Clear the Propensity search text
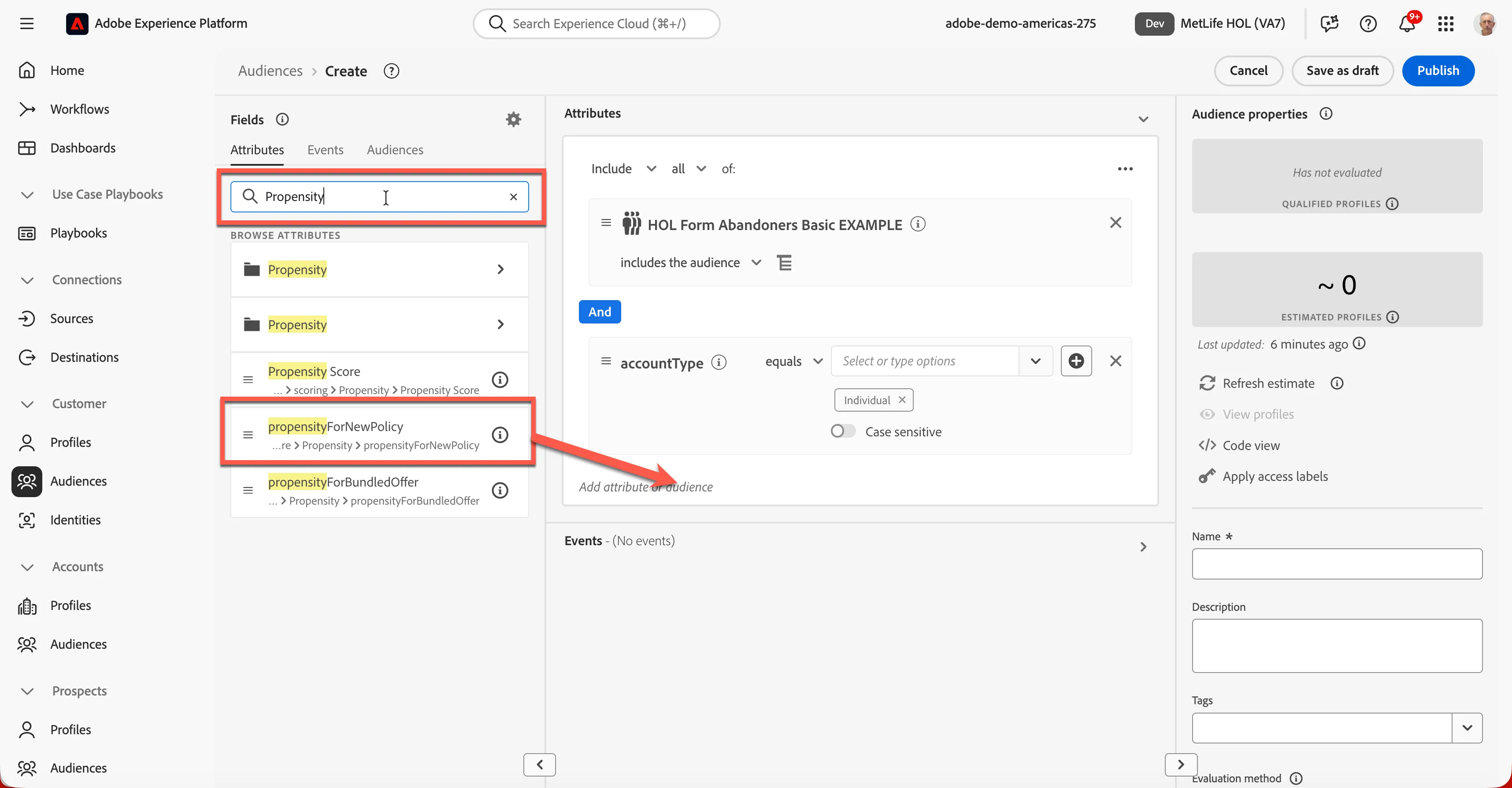The height and width of the screenshot is (788, 1512). [x=514, y=197]
